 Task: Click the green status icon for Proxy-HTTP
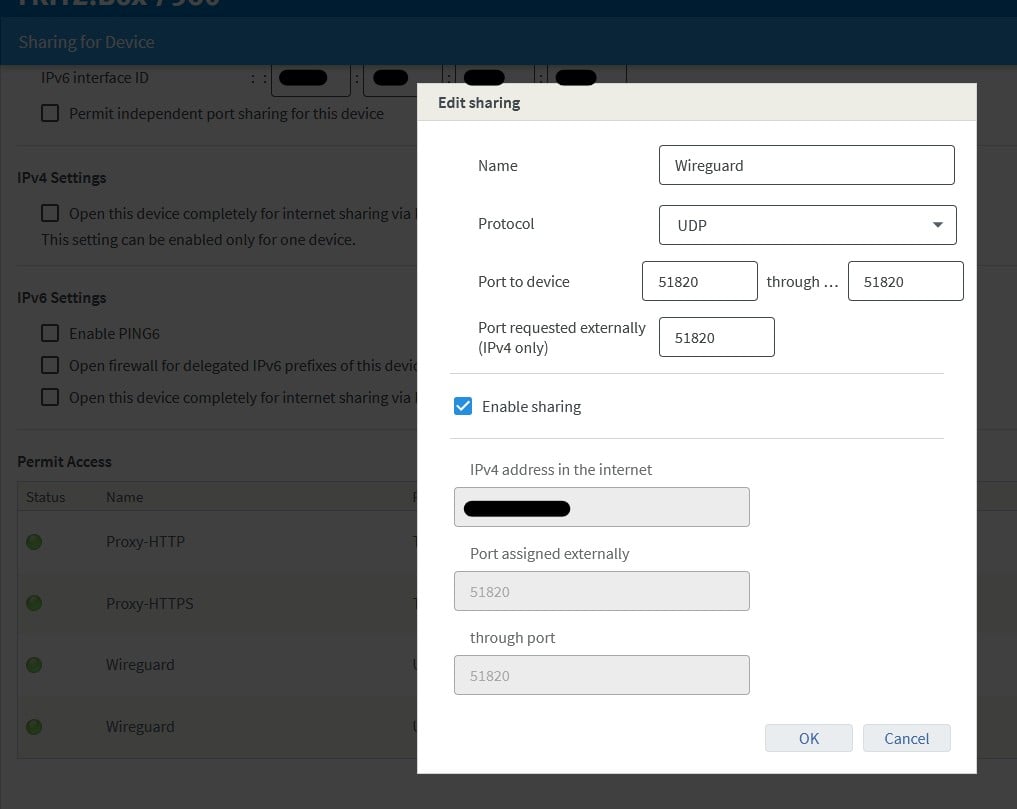click(x=34, y=542)
